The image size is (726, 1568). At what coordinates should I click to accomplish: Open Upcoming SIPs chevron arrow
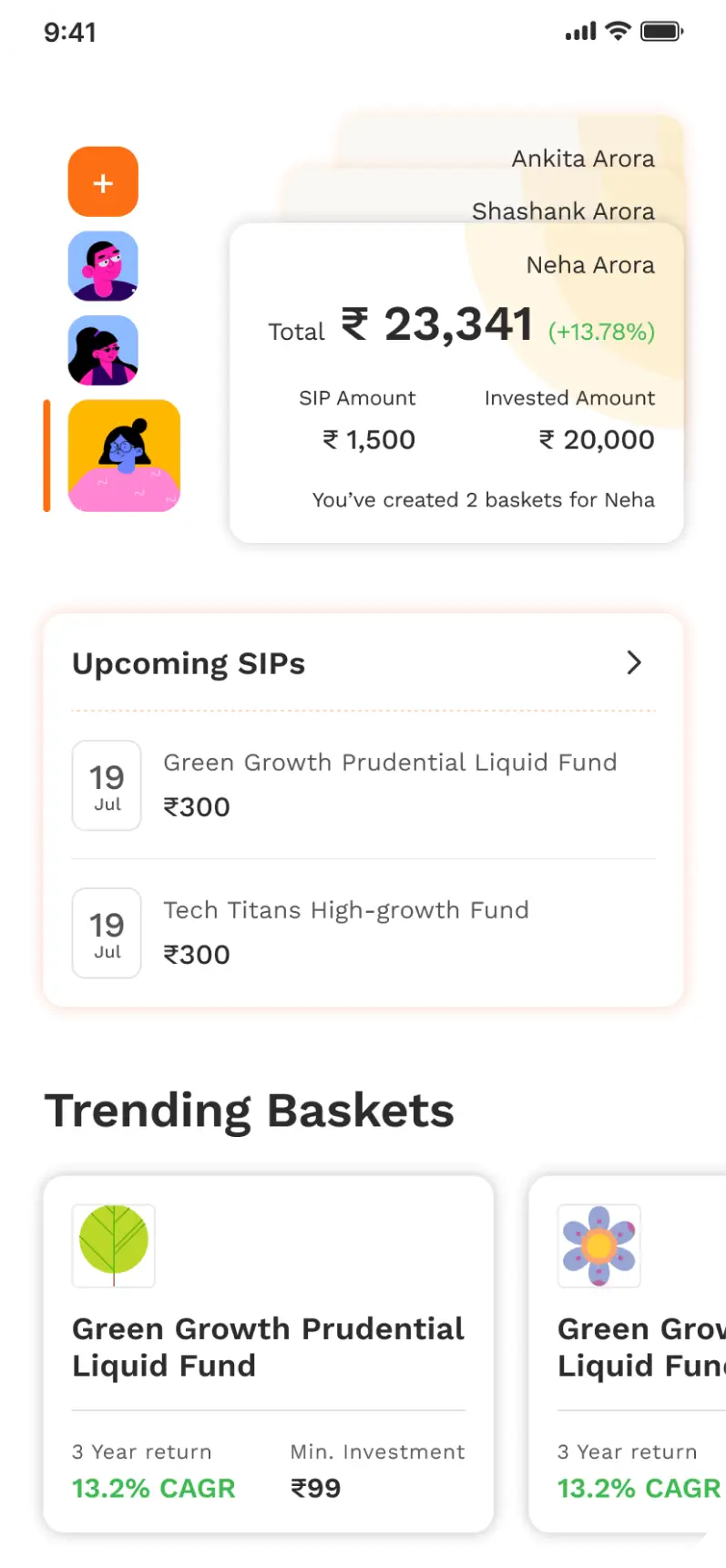(634, 662)
